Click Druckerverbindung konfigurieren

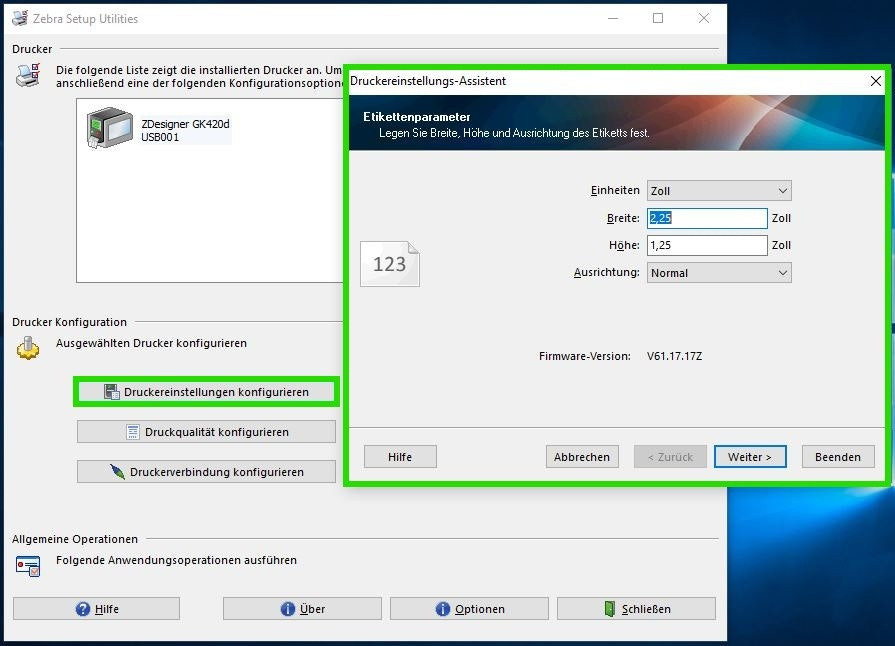[x=207, y=472]
